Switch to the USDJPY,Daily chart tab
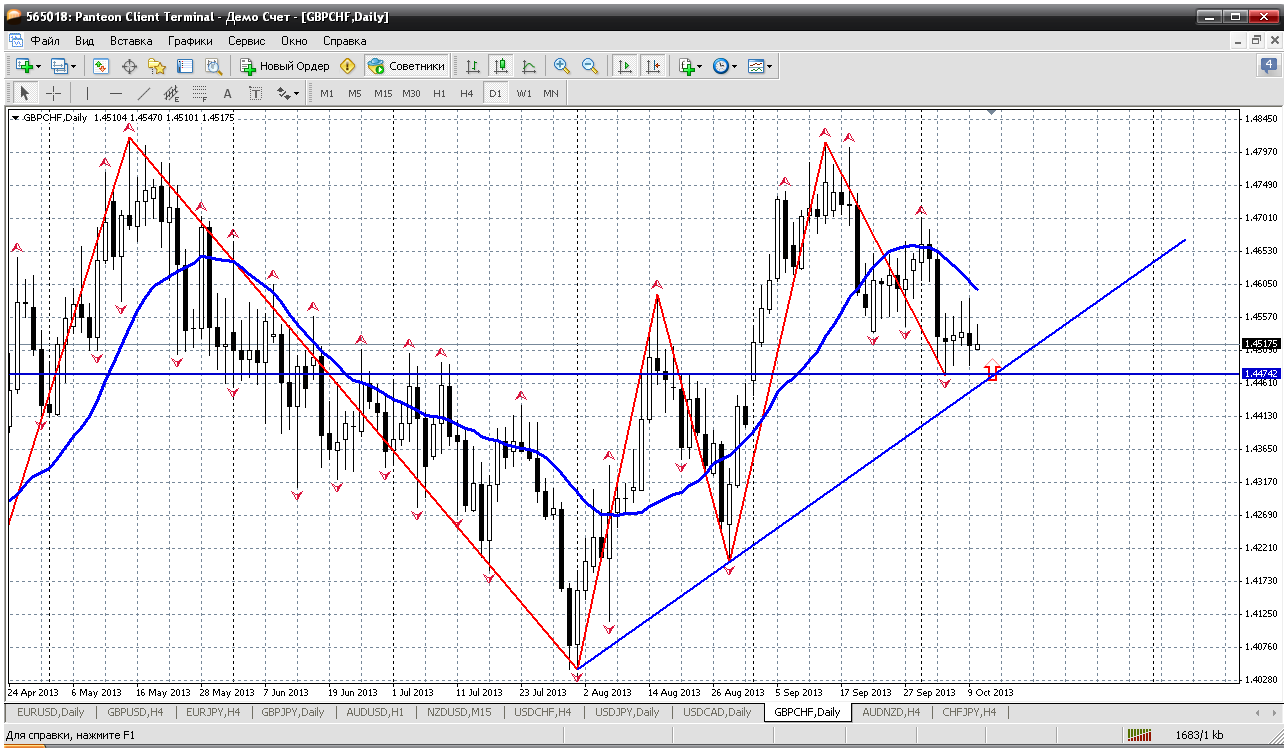This screenshot has height=748, width=1288. [628, 712]
